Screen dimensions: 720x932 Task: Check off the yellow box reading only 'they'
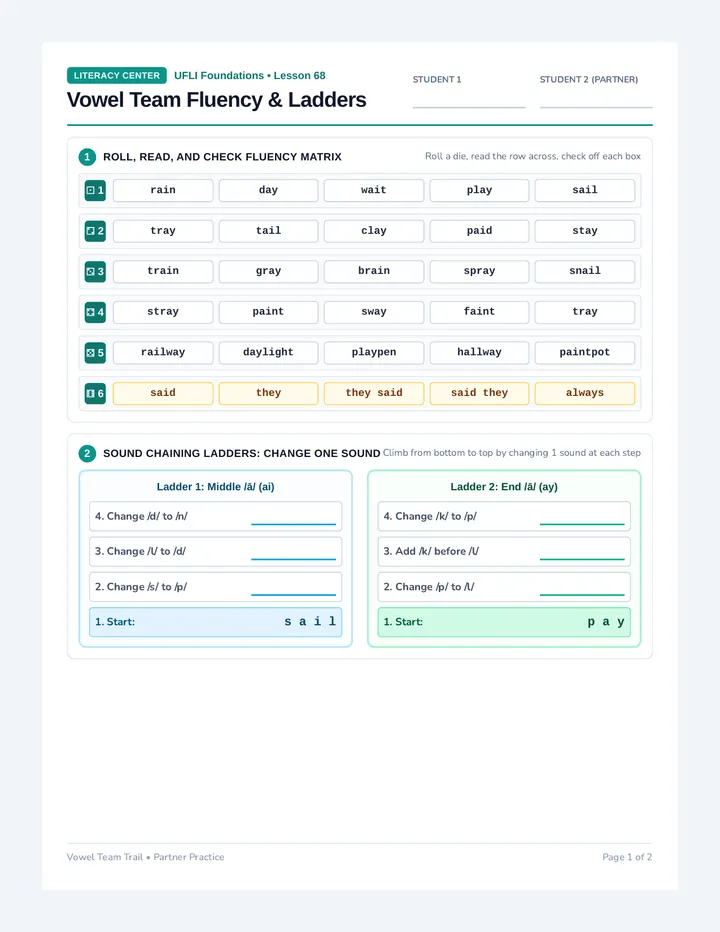tap(268, 393)
